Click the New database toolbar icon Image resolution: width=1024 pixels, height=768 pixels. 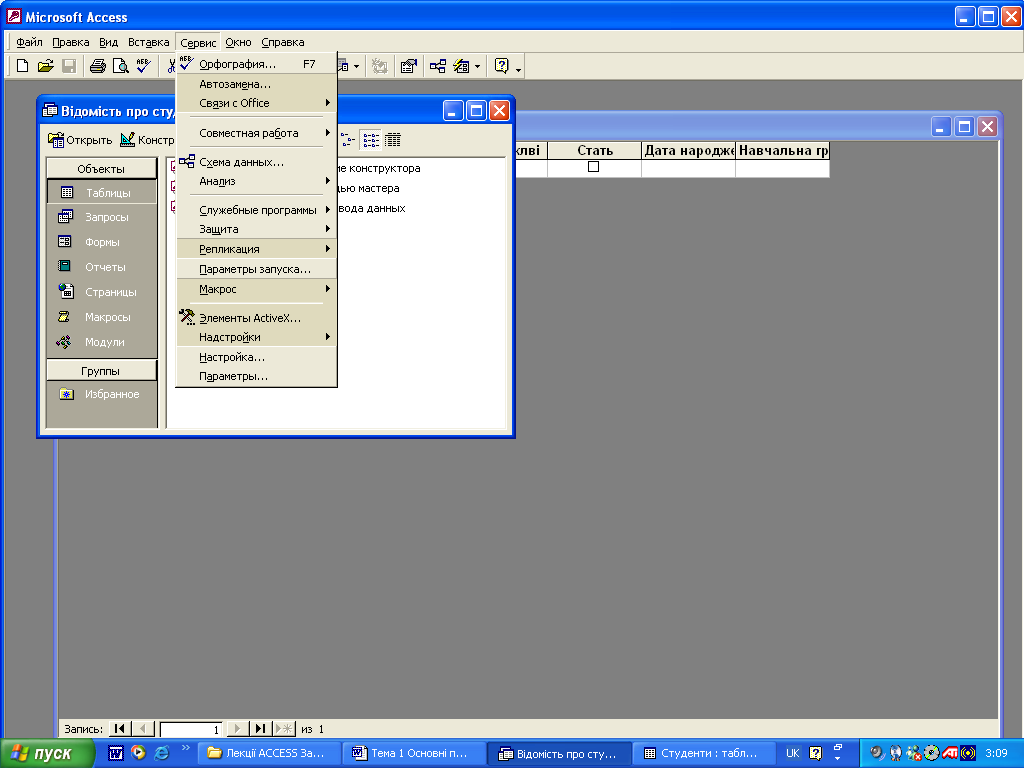(x=22, y=65)
